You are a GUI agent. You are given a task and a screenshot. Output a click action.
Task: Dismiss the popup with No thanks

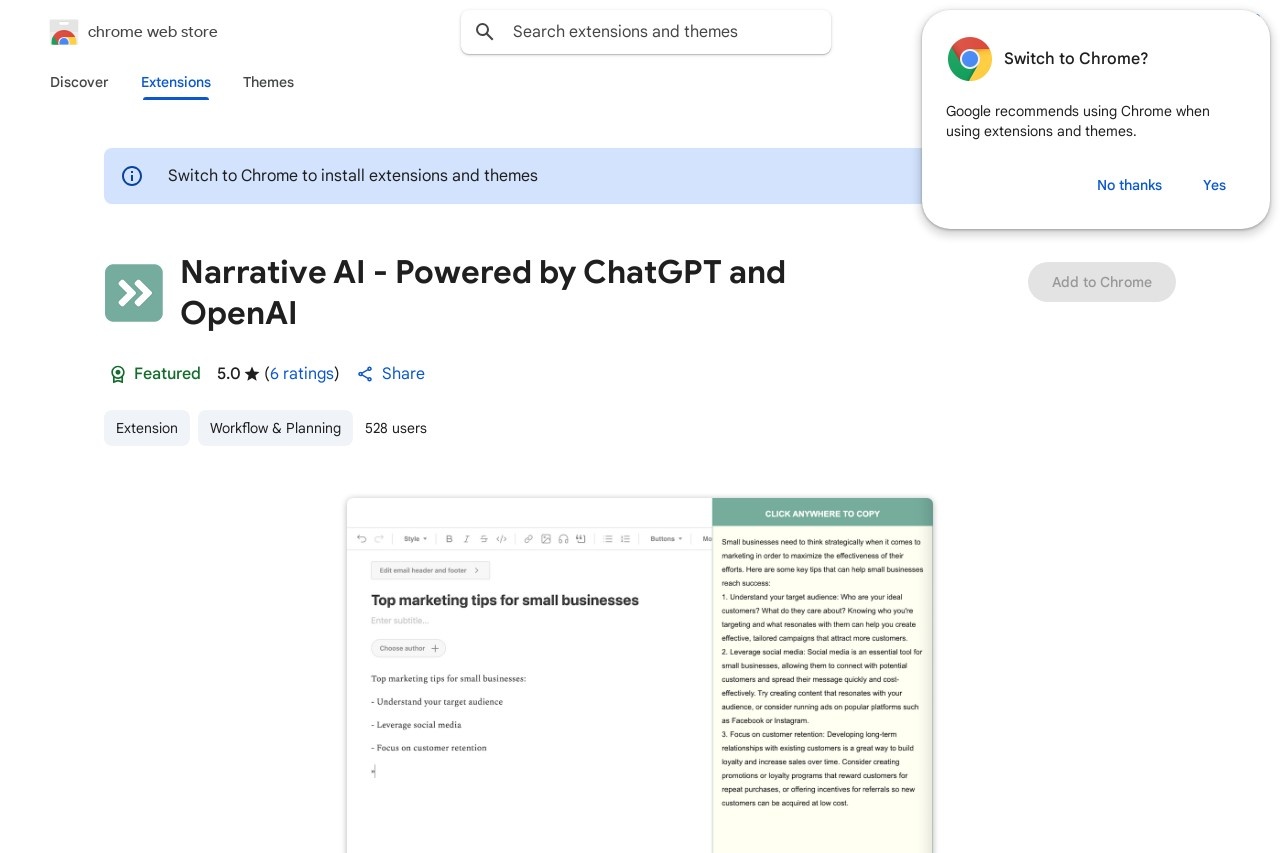click(x=1129, y=185)
